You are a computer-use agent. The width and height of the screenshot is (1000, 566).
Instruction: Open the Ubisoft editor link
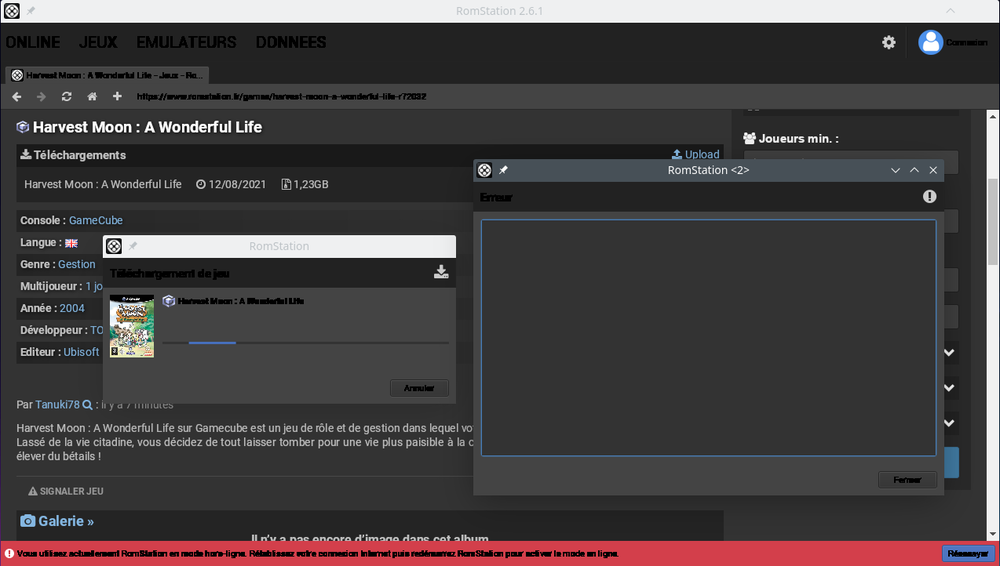pyautogui.click(x=81, y=352)
